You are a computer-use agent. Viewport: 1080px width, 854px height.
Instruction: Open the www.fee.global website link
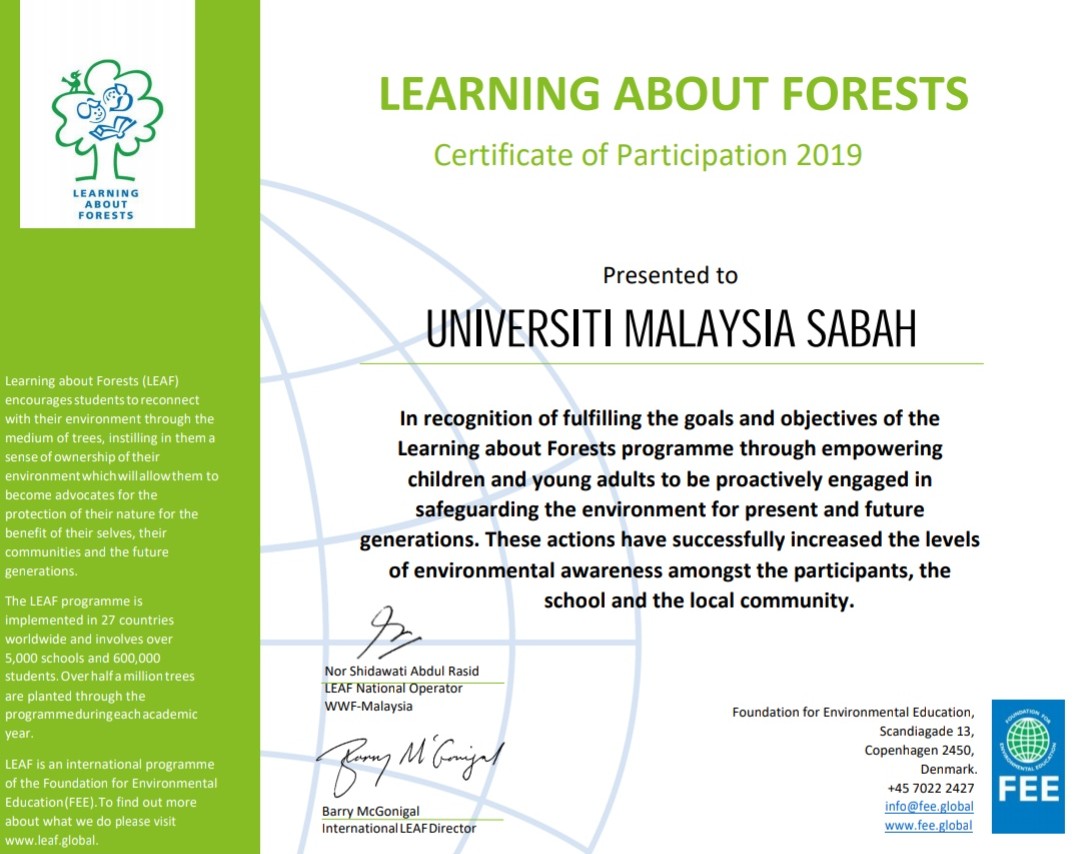pyautogui.click(x=928, y=826)
